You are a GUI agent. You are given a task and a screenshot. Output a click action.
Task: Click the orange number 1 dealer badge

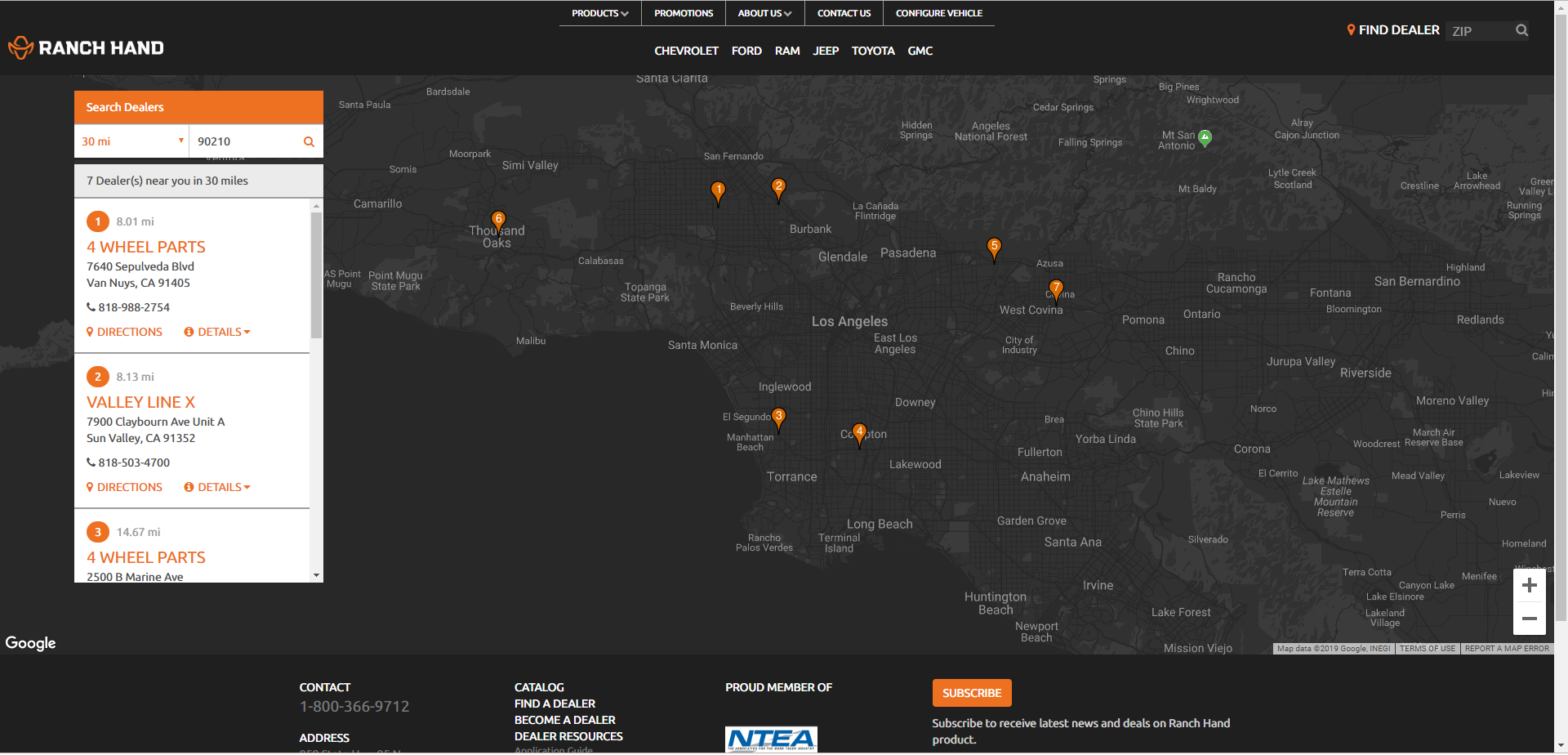(x=98, y=221)
